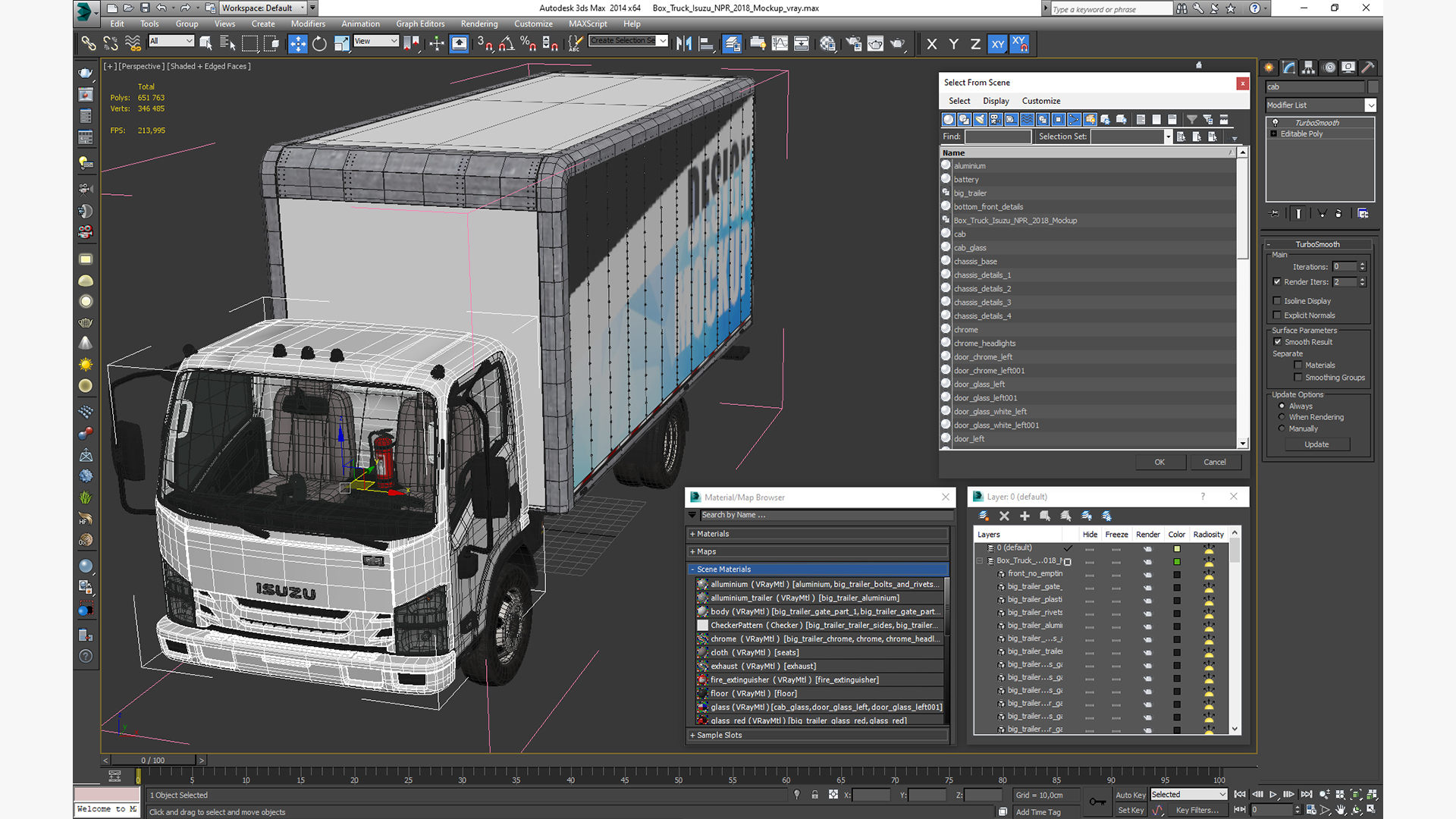Screen dimensions: 1456x819
Task: Click the Mirror tool icon
Action: 684,43
